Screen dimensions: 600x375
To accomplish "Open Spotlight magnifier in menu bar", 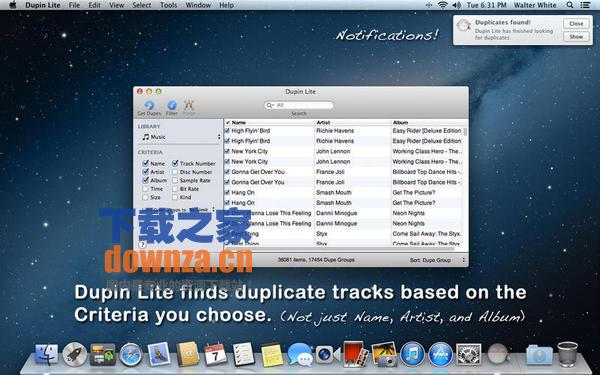I will (x=570, y=5).
